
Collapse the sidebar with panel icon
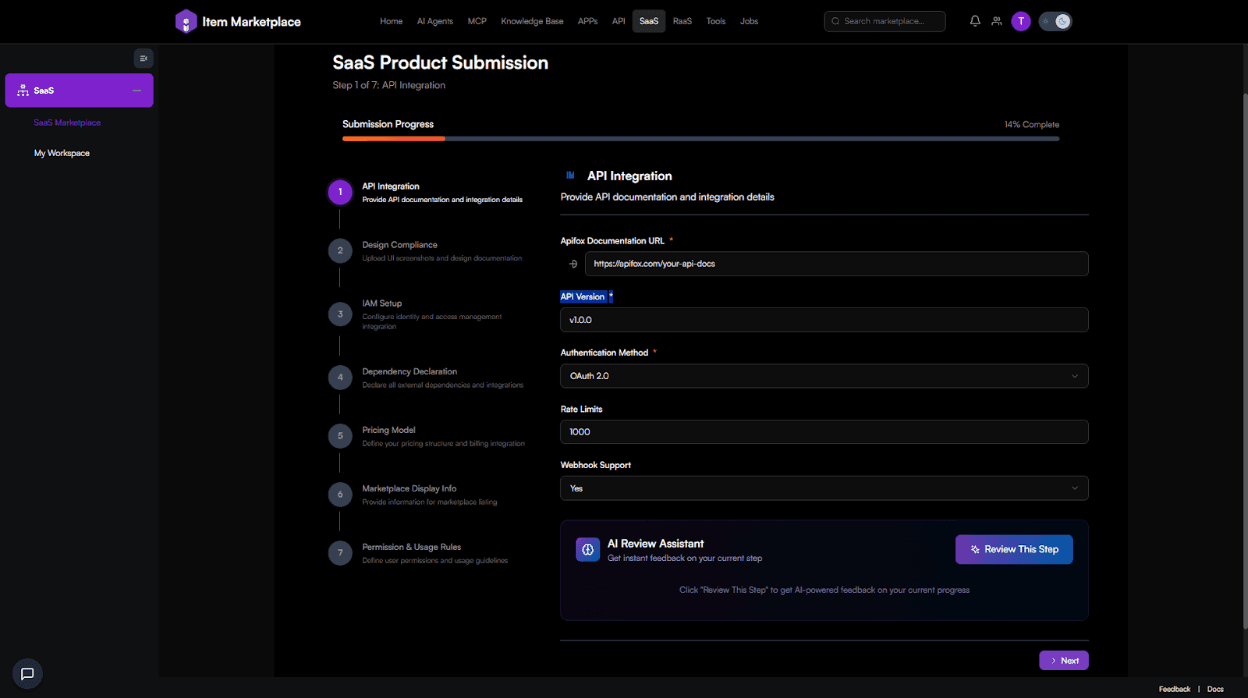click(143, 58)
